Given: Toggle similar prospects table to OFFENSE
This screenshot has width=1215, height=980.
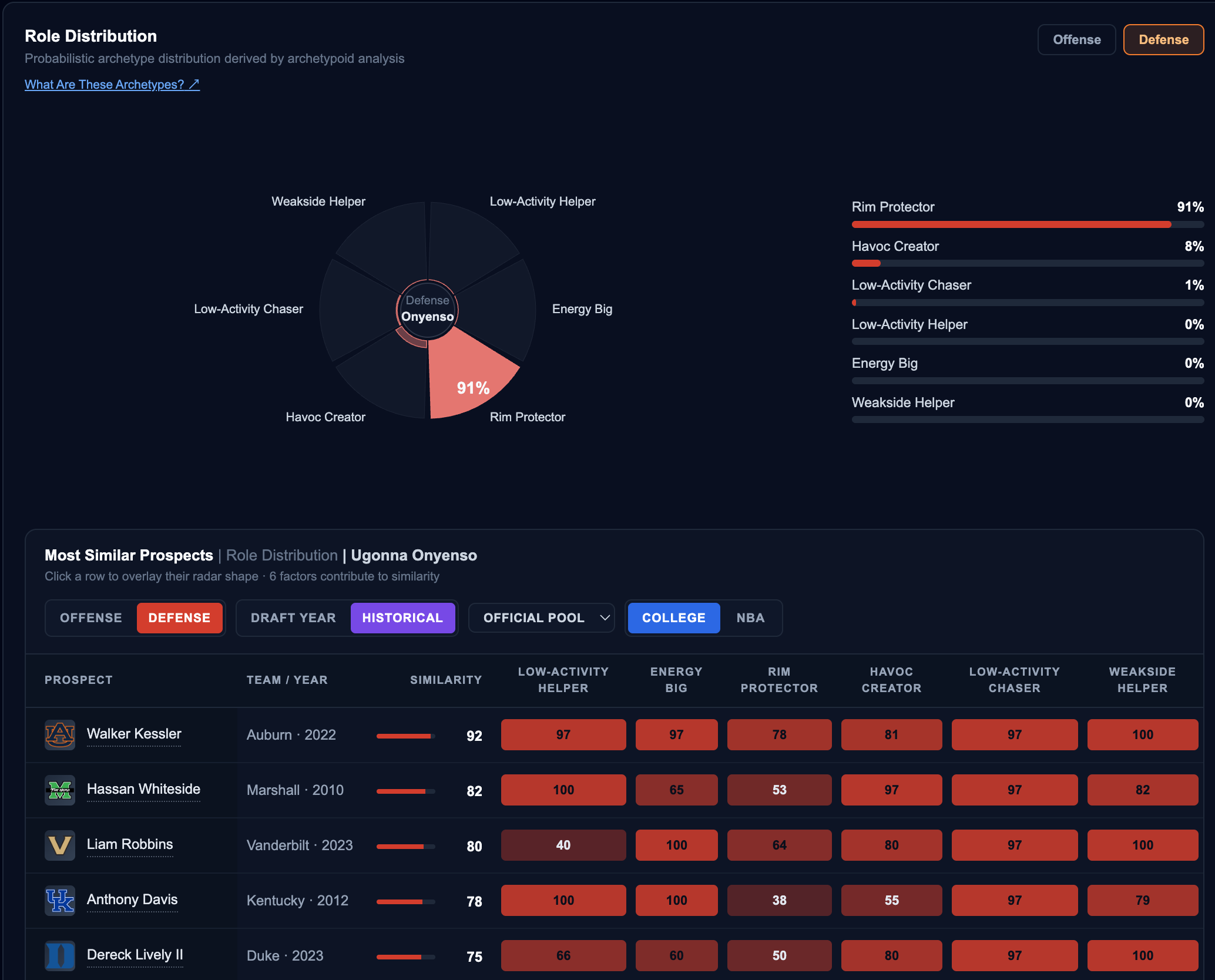Looking at the screenshot, I should point(91,617).
